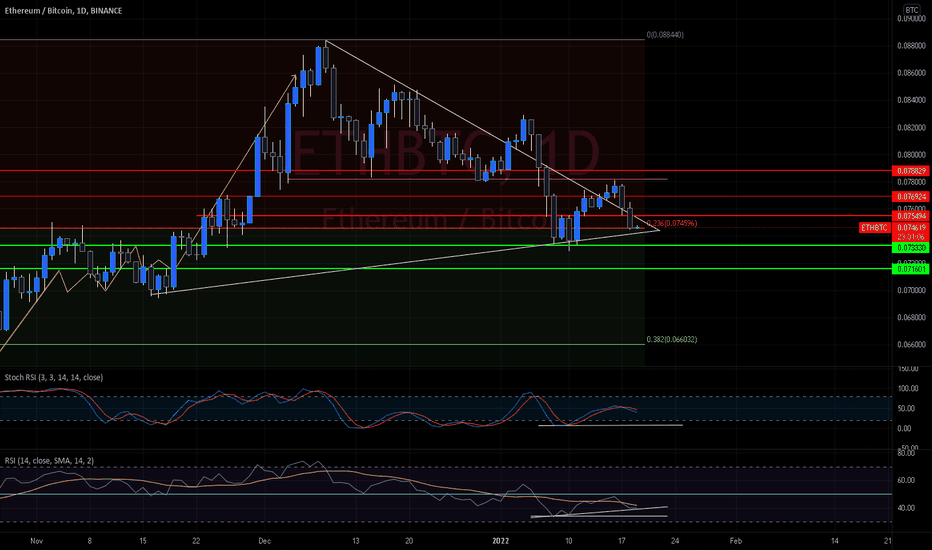
Task: Click the BTC currency button
Action: click(x=911, y=10)
